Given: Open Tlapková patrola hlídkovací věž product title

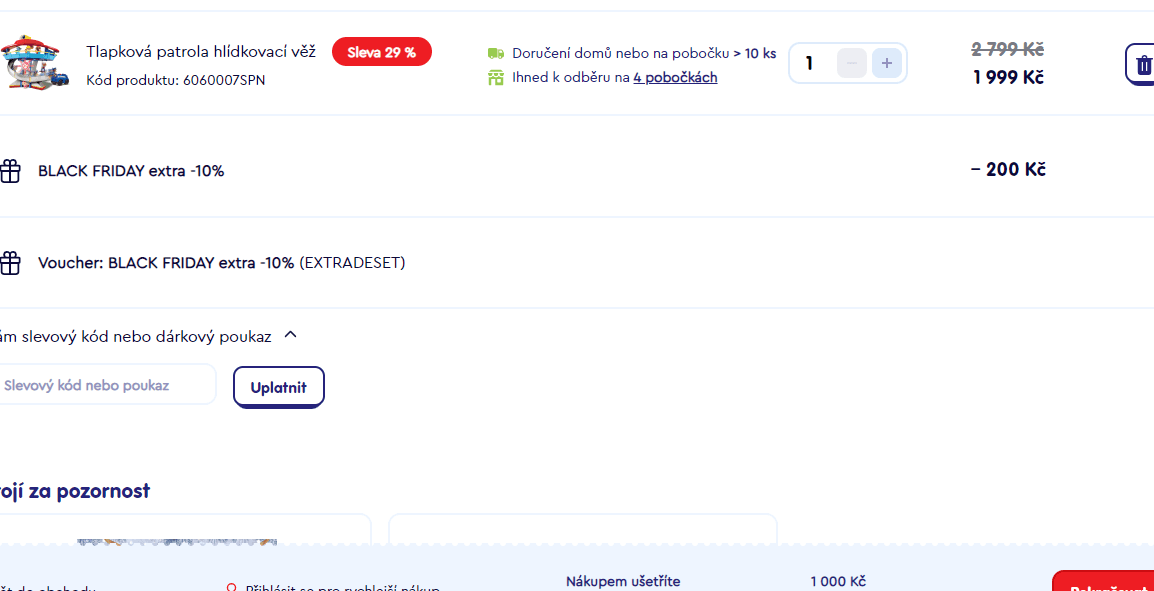Looking at the screenshot, I should coord(201,52).
